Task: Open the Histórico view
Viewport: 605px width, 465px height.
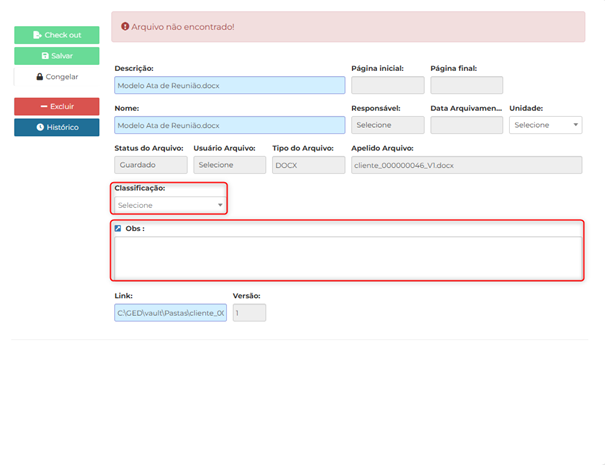Action: point(57,127)
